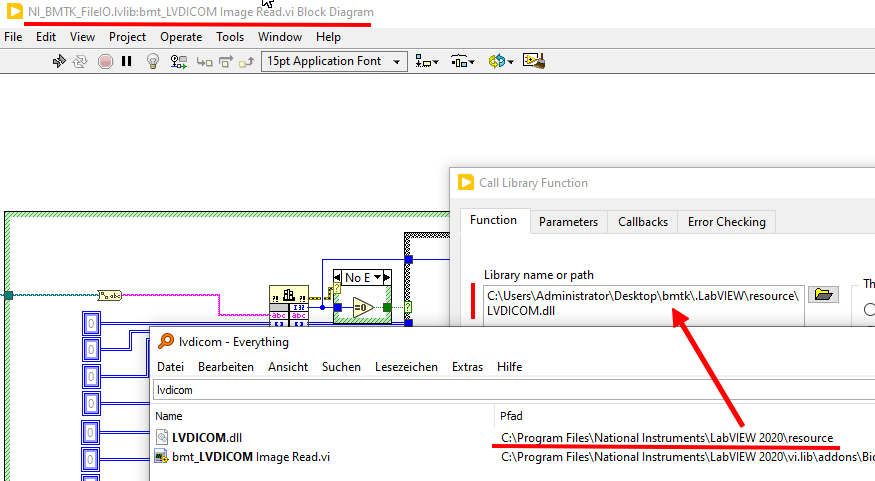Open Datei menu in Everything window
Viewport: 875px width, 481px height.
point(170,367)
